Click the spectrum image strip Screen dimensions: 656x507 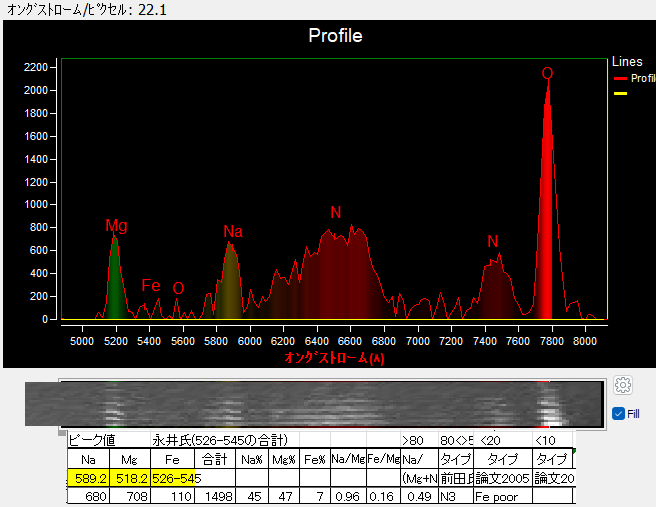(x=330, y=405)
